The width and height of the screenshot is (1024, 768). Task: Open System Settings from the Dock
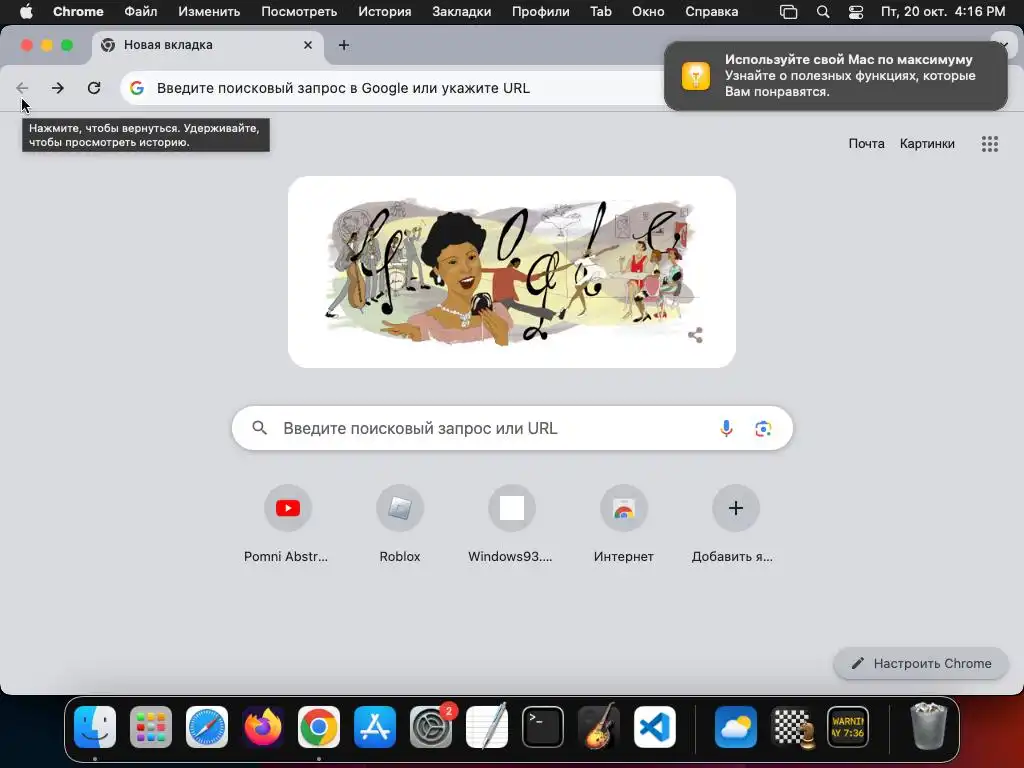pyautogui.click(x=431, y=727)
